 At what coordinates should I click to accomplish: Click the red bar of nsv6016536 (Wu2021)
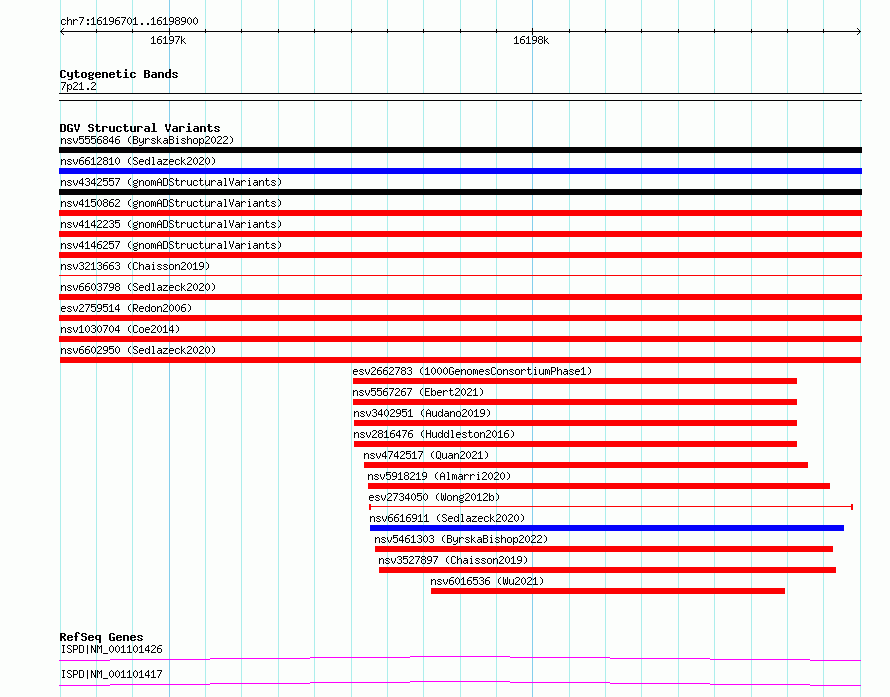(x=608, y=591)
